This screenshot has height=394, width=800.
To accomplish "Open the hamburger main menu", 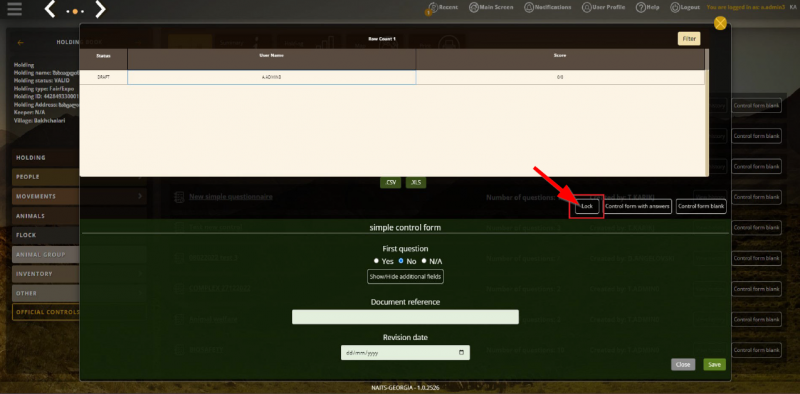I will pyautogui.click(x=14, y=9).
